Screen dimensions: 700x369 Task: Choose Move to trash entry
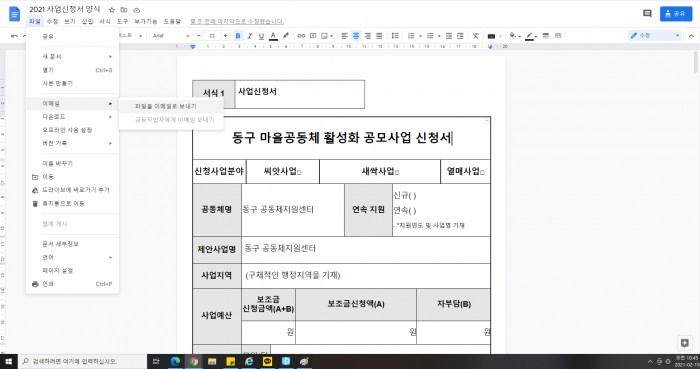tap(72, 203)
